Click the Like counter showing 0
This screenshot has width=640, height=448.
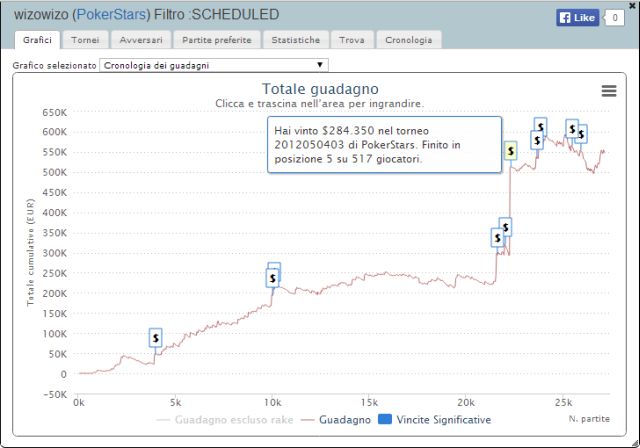pyautogui.click(x=614, y=18)
